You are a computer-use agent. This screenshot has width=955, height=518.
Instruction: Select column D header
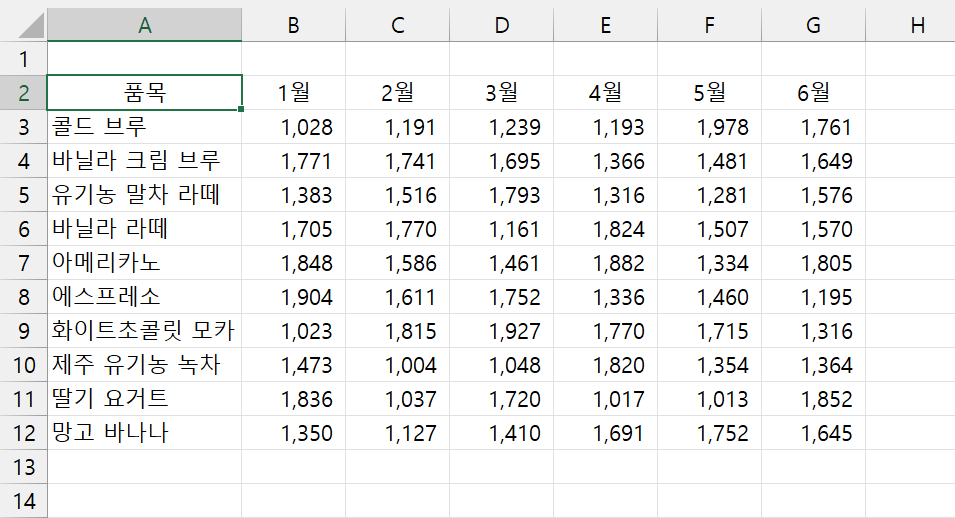[x=501, y=25]
